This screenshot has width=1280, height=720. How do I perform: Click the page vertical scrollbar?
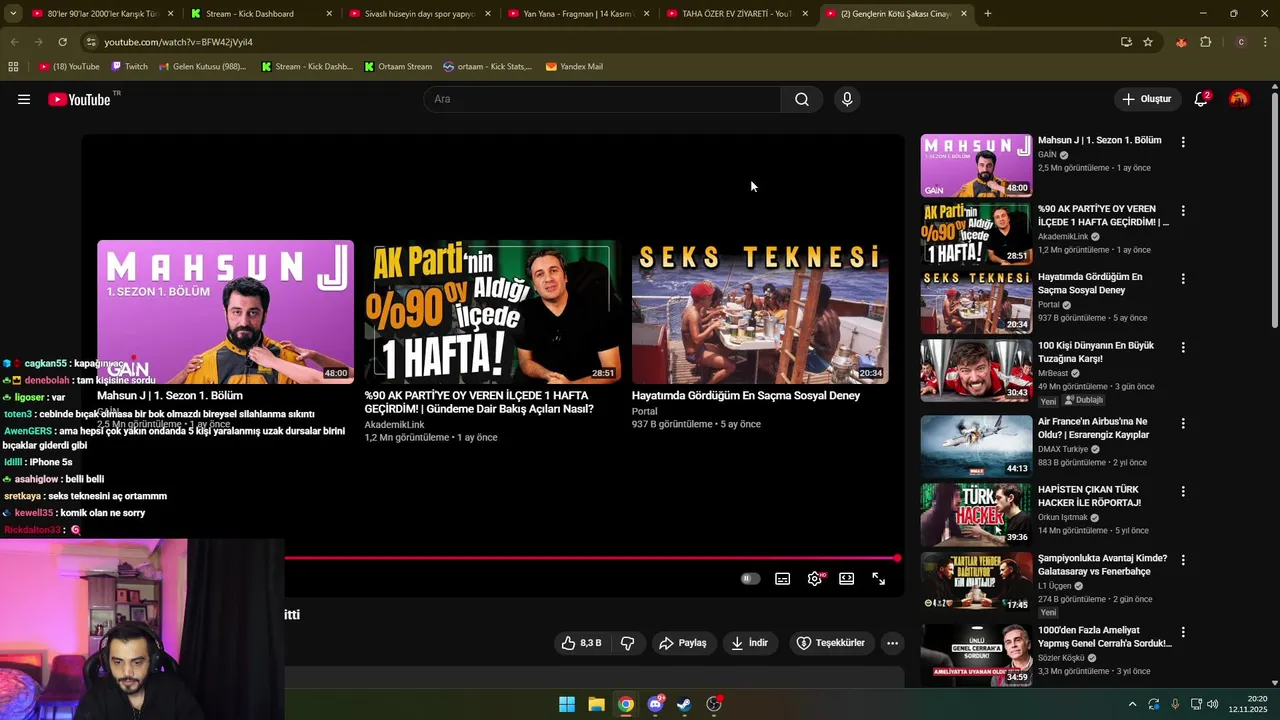pyautogui.click(x=1274, y=210)
